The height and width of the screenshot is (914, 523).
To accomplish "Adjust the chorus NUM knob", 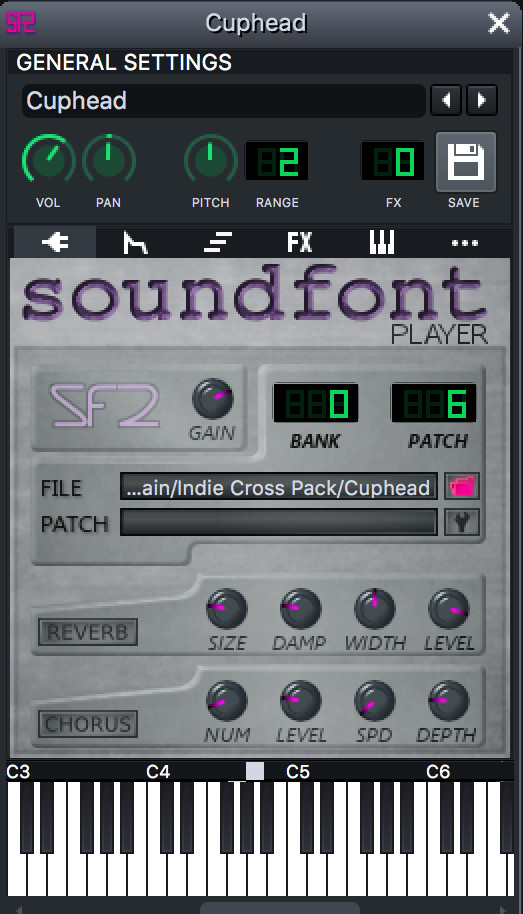I will 226,700.
